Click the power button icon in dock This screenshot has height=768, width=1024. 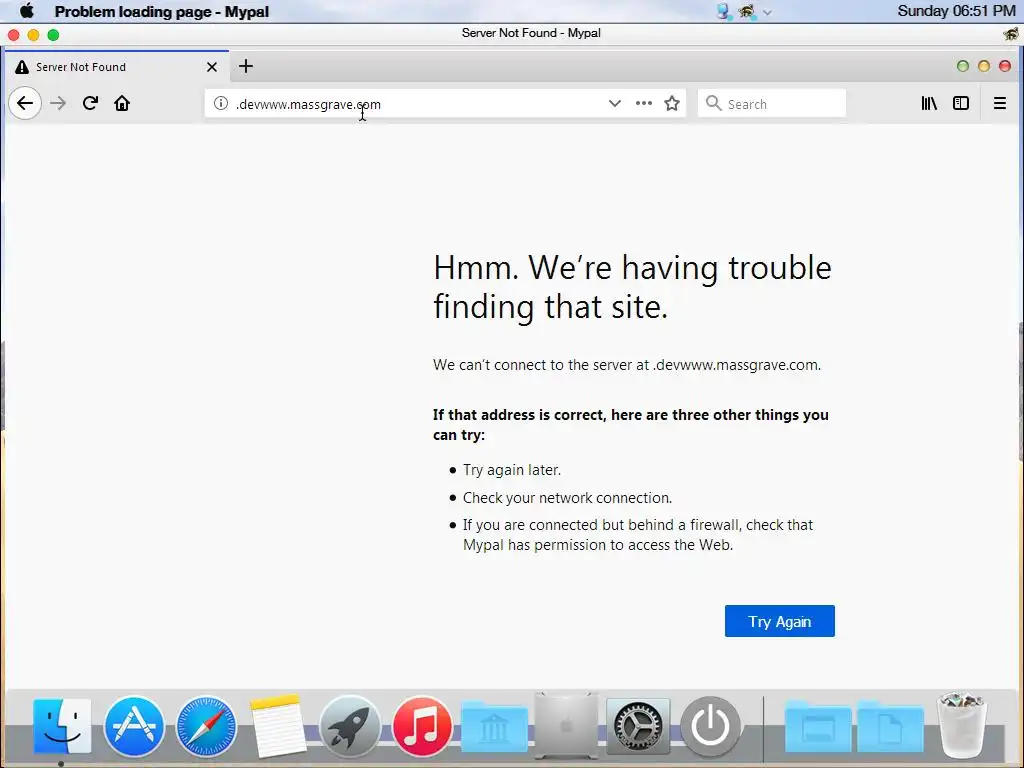click(x=711, y=726)
